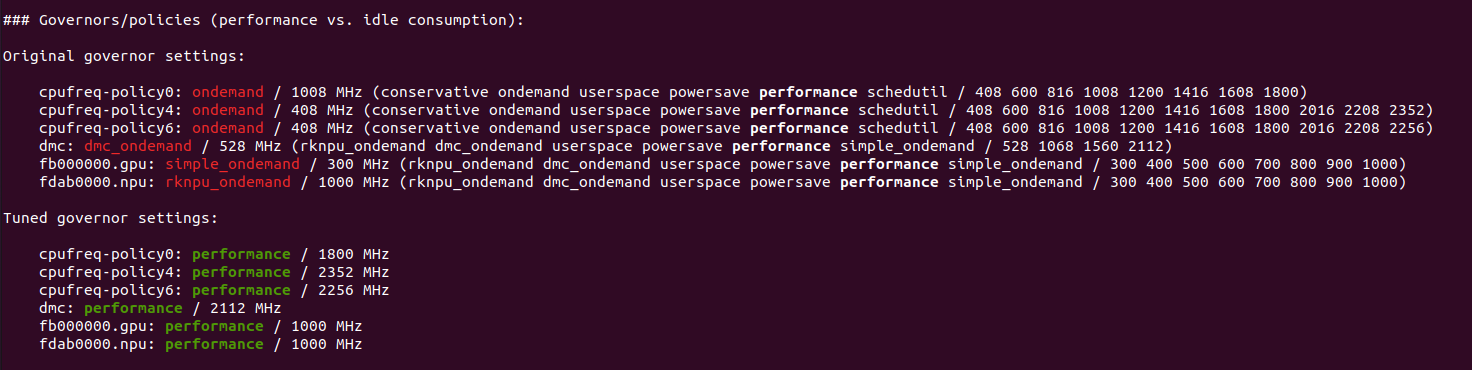
Task: Click red 'ondemand' on original cpufreq-policy0 line
Action: (x=228, y=92)
